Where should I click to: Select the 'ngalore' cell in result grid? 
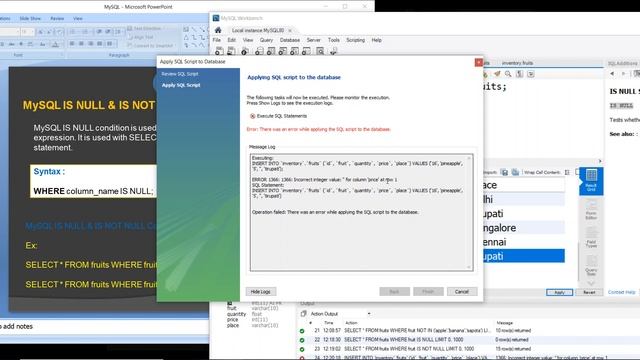pos(524,228)
